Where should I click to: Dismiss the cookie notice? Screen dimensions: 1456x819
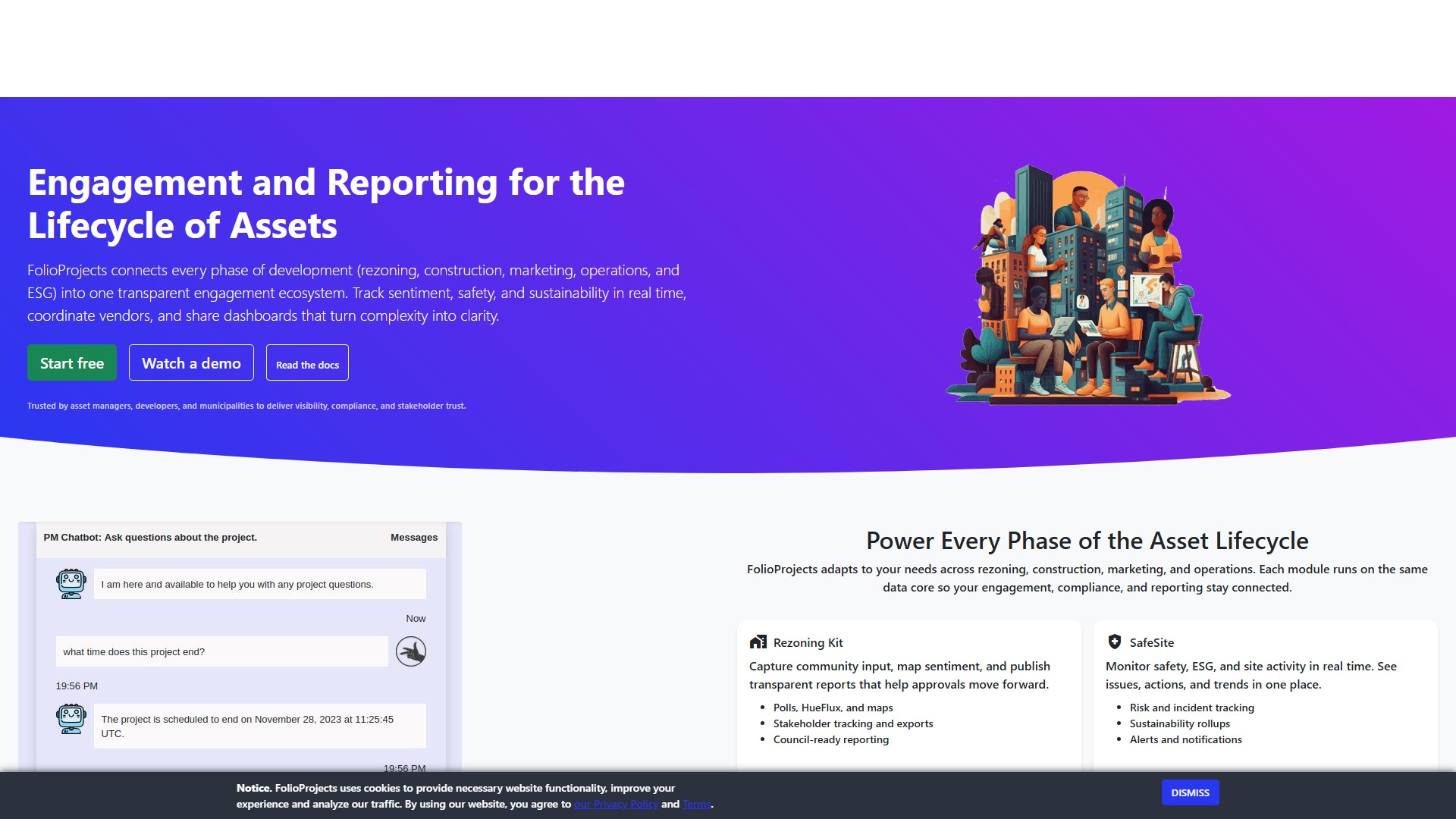click(x=1190, y=792)
